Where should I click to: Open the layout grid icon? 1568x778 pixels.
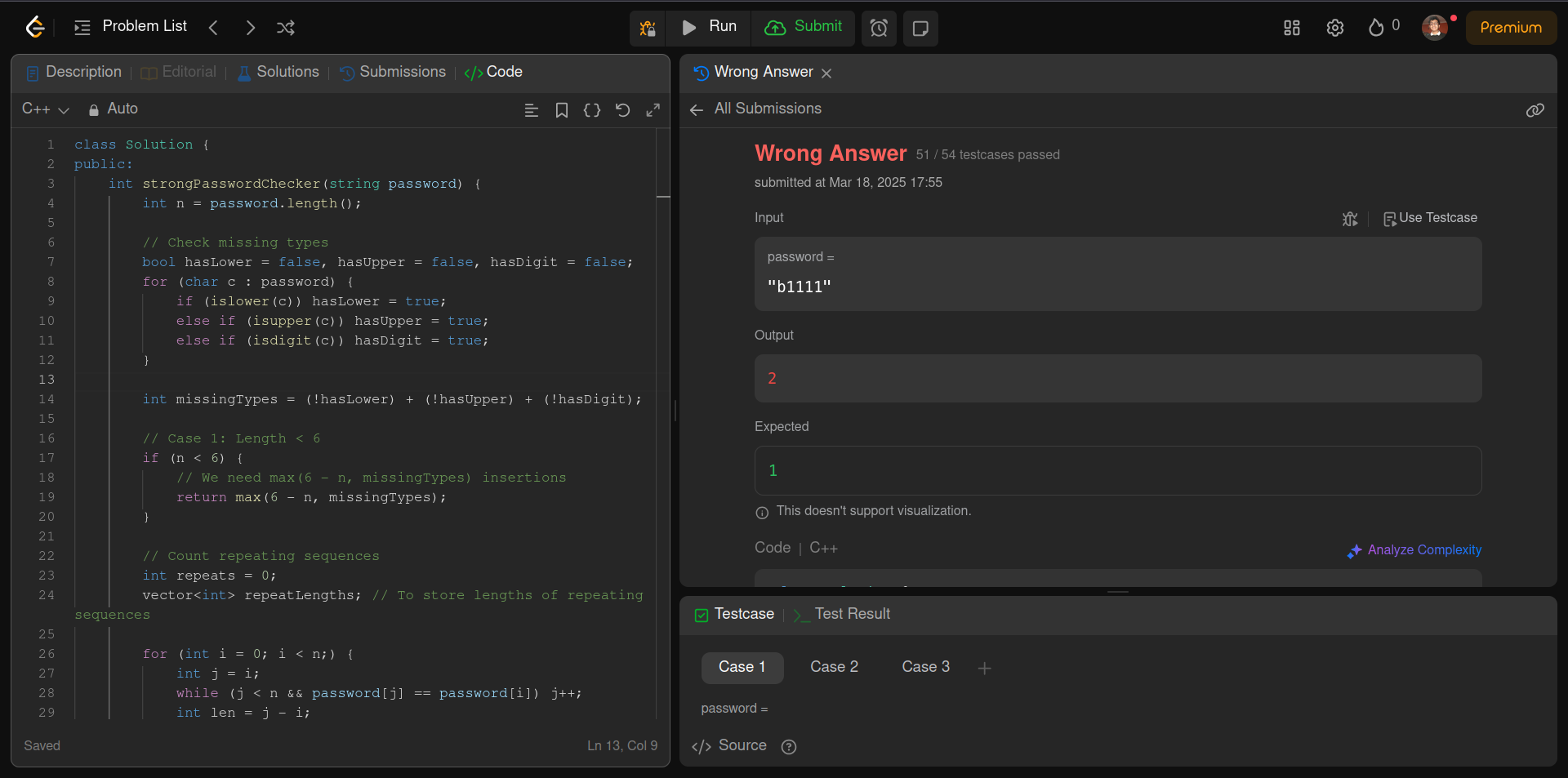point(1292,28)
